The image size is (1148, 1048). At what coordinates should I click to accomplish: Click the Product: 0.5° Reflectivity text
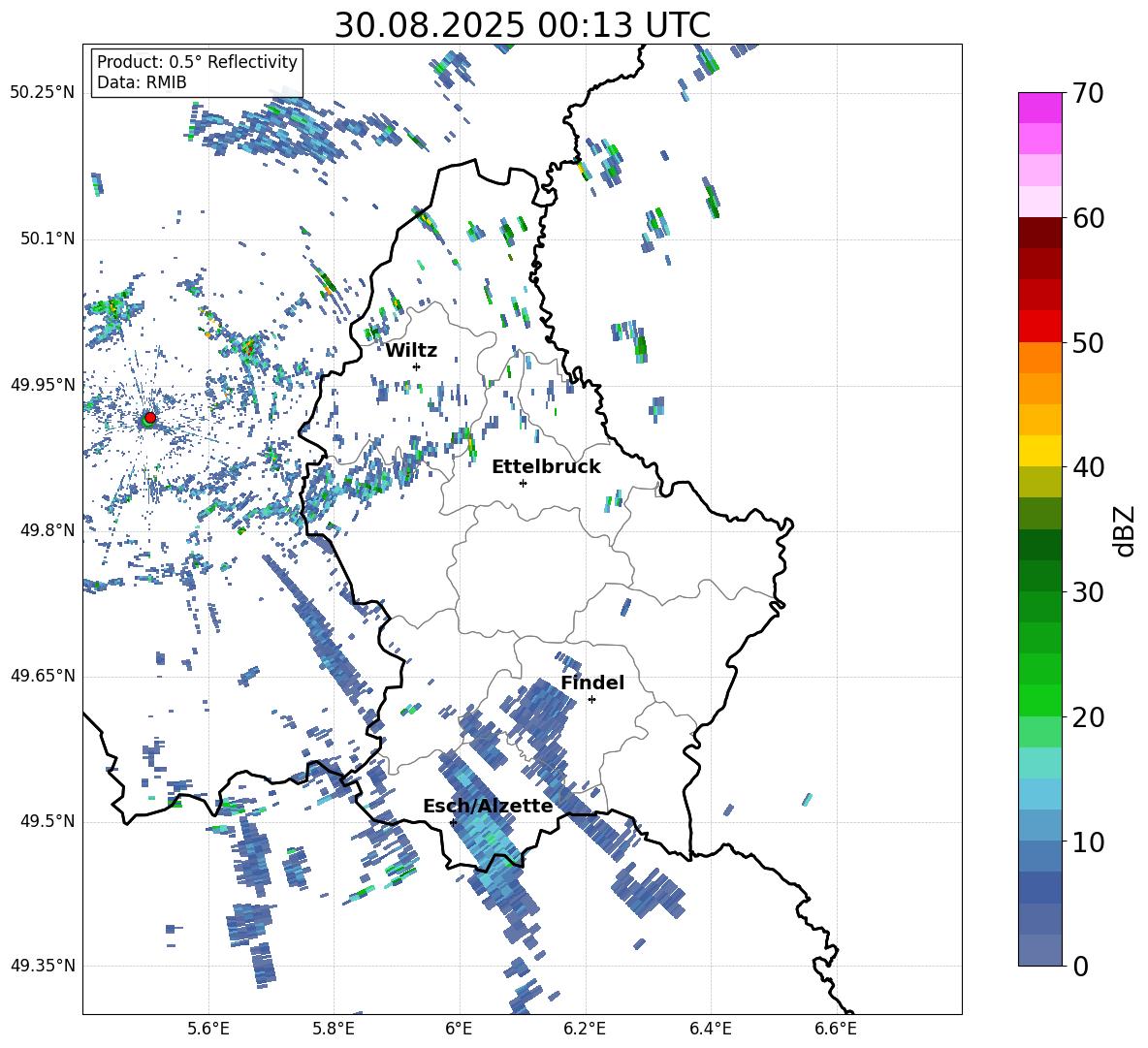pyautogui.click(x=197, y=62)
